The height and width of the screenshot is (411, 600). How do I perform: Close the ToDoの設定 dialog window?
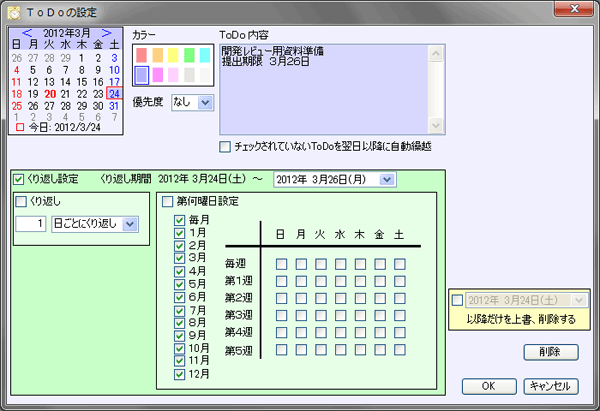(574, 8)
